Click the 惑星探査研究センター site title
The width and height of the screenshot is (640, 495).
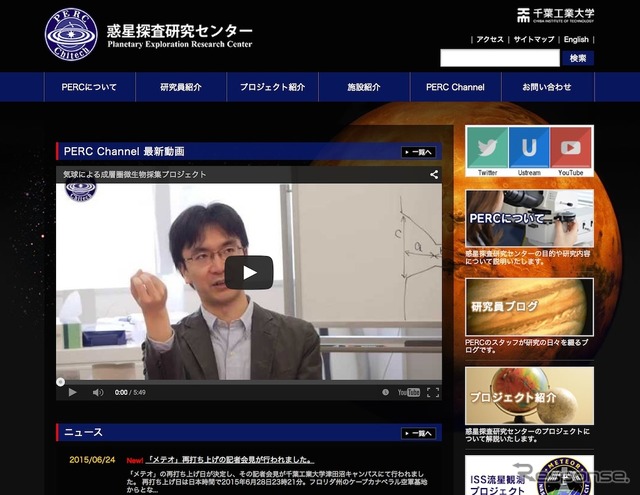click(x=180, y=36)
